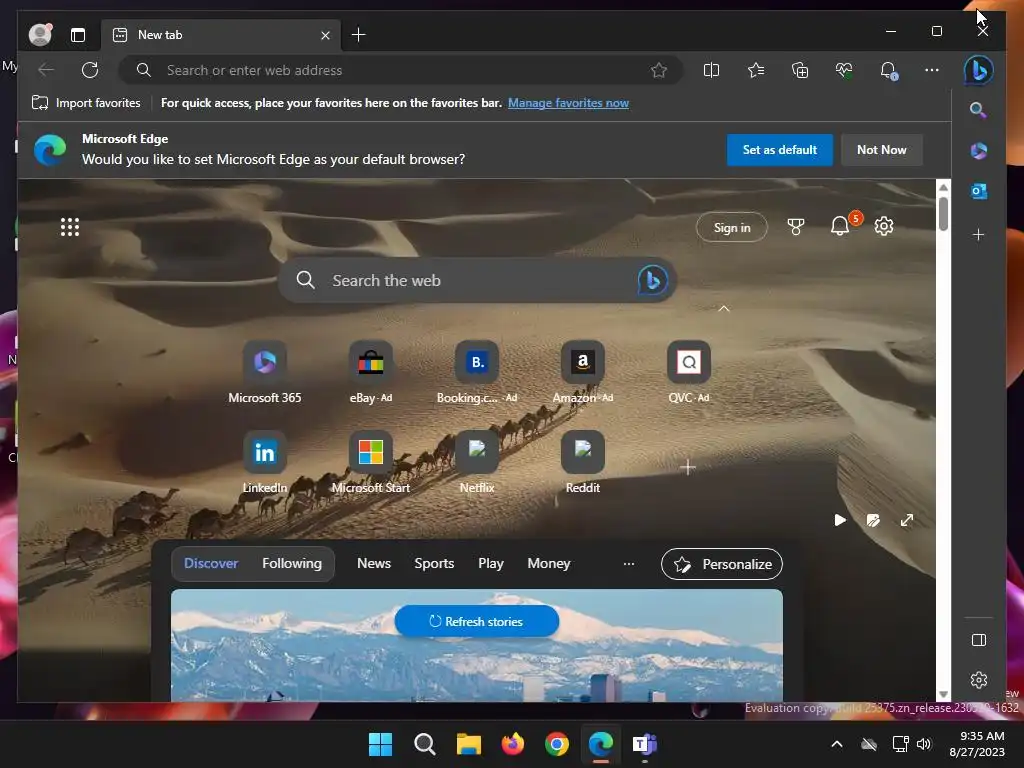Click Refresh stories button
Screen dimensions: 1024x768
[x=477, y=621]
